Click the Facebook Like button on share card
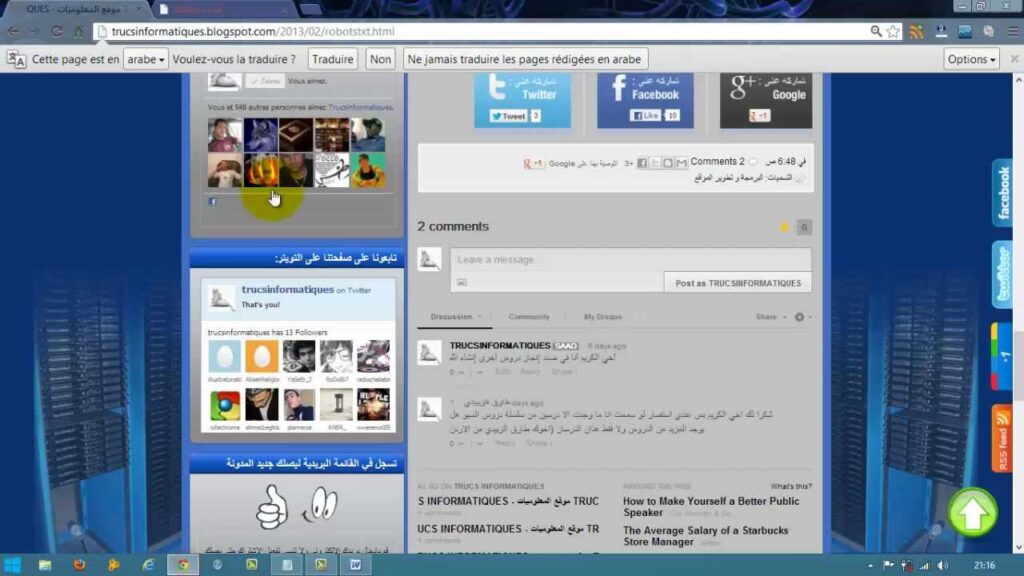1024x576 pixels. 645,116
